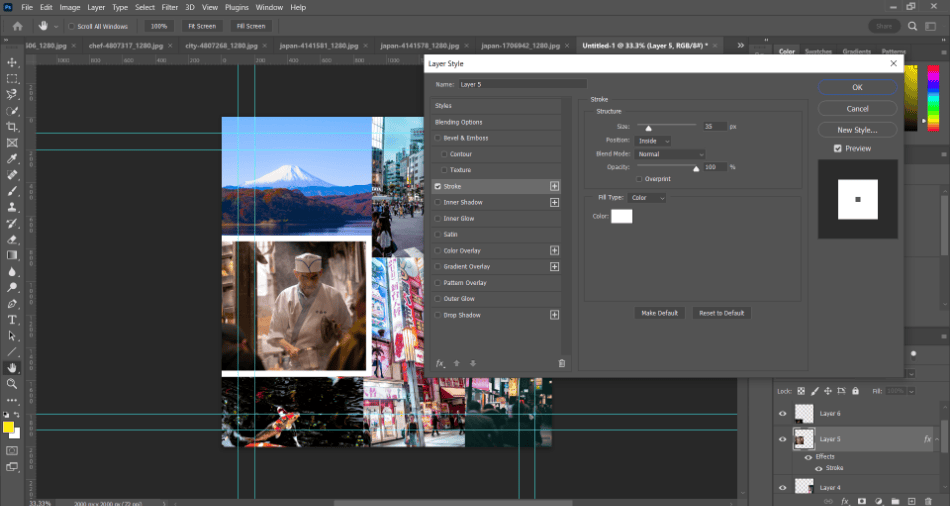Screen dimensions: 950x506
Task: Click the white stroke Color swatch
Action: (622, 216)
